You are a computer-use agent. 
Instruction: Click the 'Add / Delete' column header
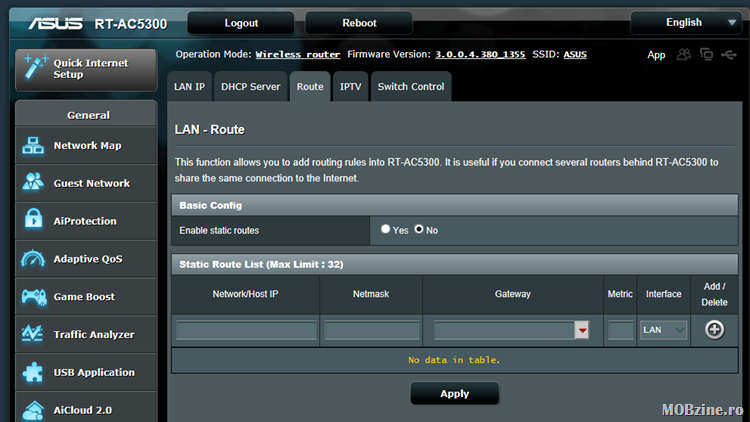714,294
